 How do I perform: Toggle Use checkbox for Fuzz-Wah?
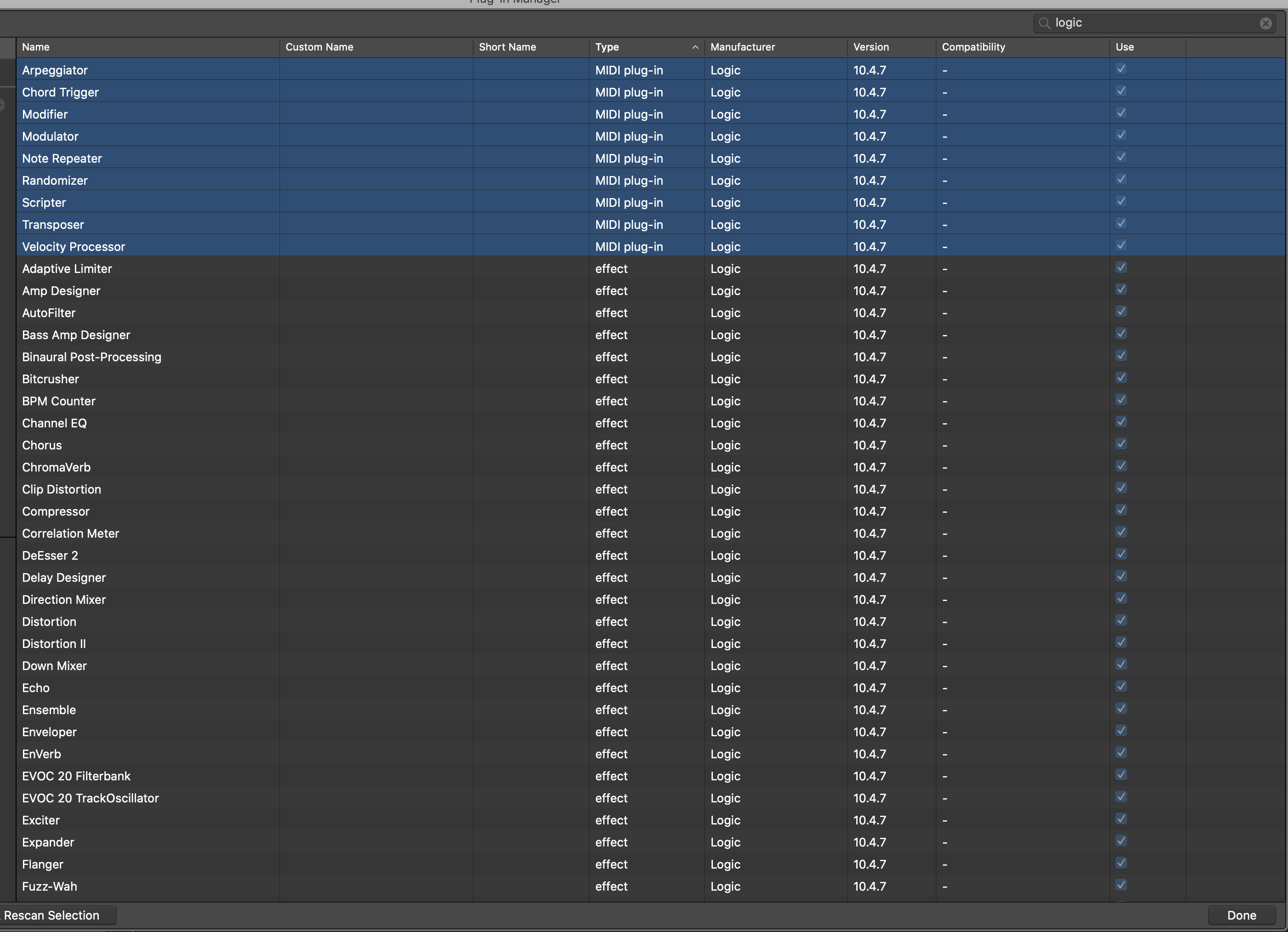tap(1121, 886)
